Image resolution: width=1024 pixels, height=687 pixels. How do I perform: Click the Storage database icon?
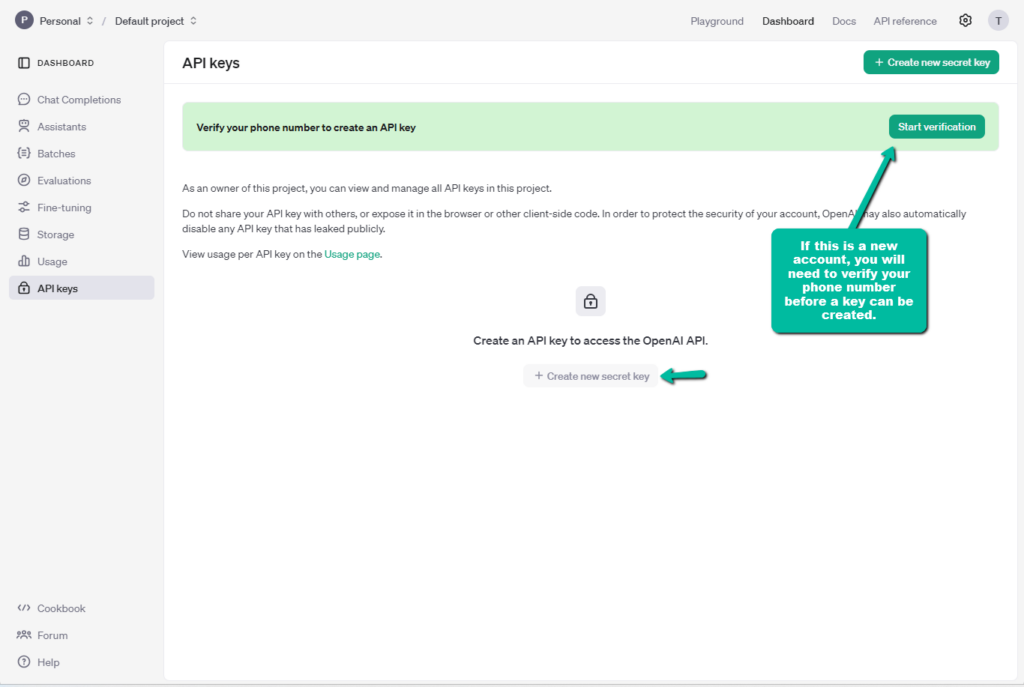(x=24, y=234)
